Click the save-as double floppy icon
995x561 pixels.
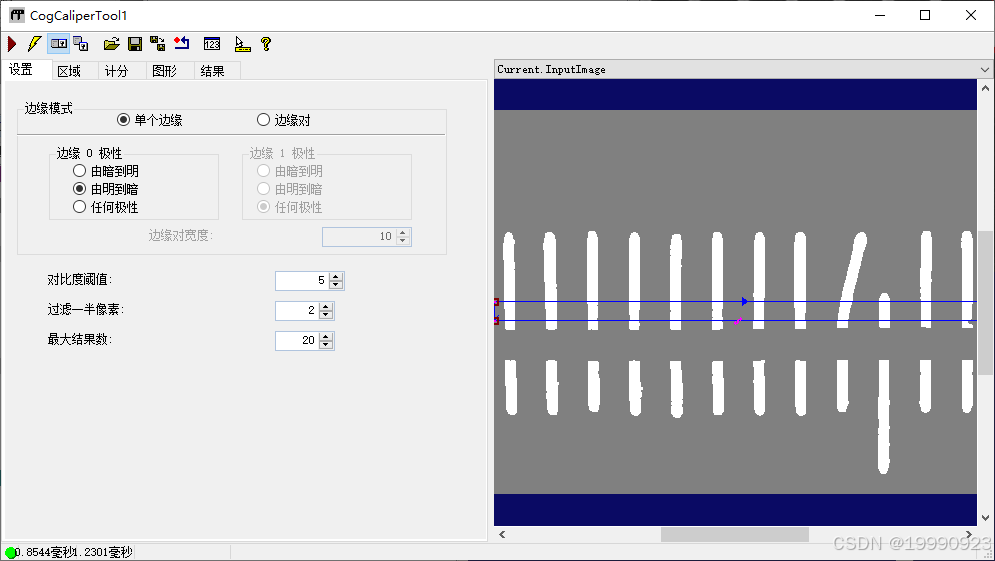click(157, 44)
